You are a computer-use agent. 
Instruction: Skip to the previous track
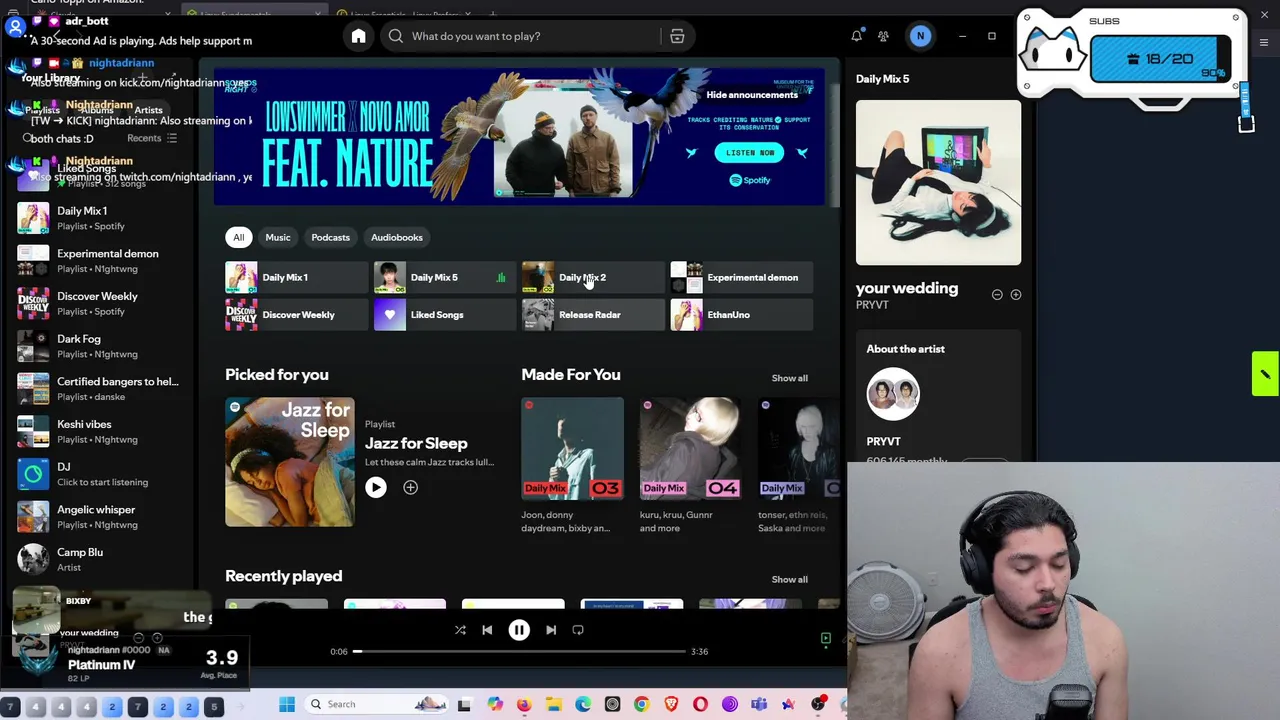[x=487, y=630]
